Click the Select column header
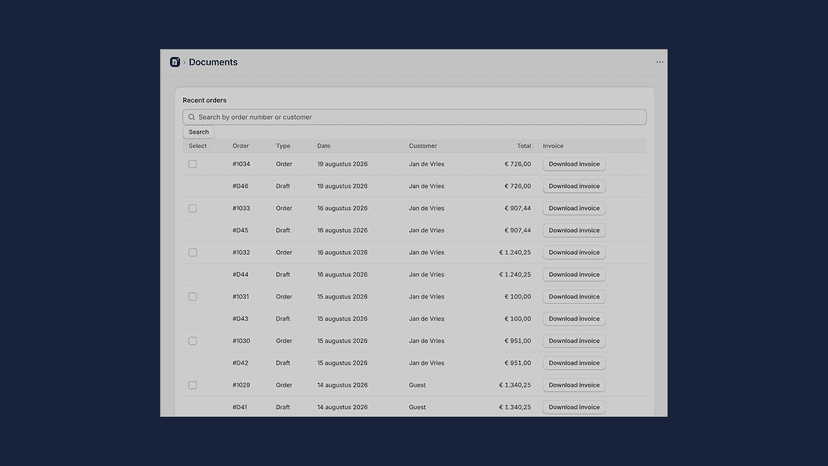This screenshot has height=466, width=828. coord(197,146)
